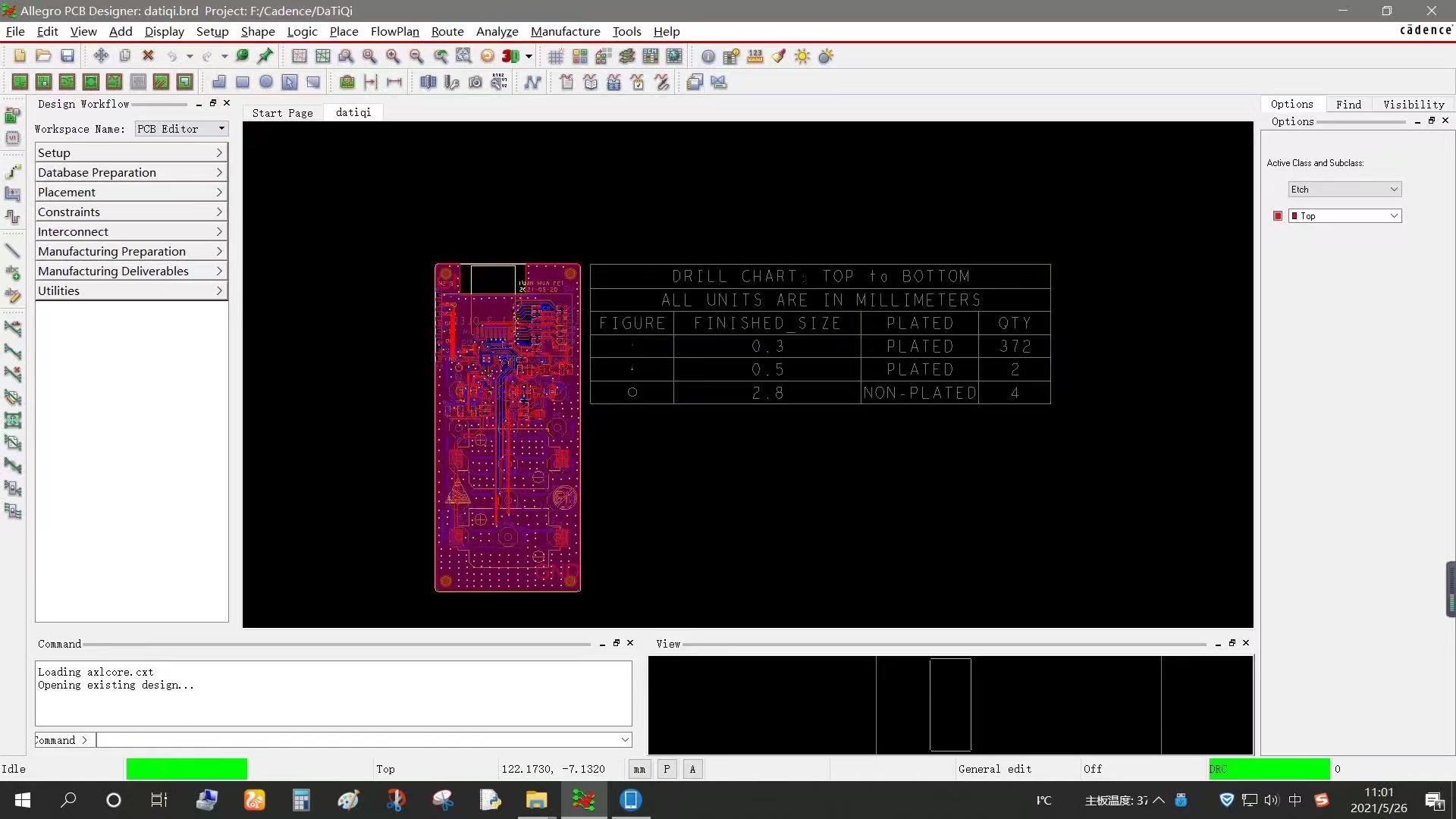Open the Etch active class dropdown
The width and height of the screenshot is (1456, 819).
coord(1345,190)
